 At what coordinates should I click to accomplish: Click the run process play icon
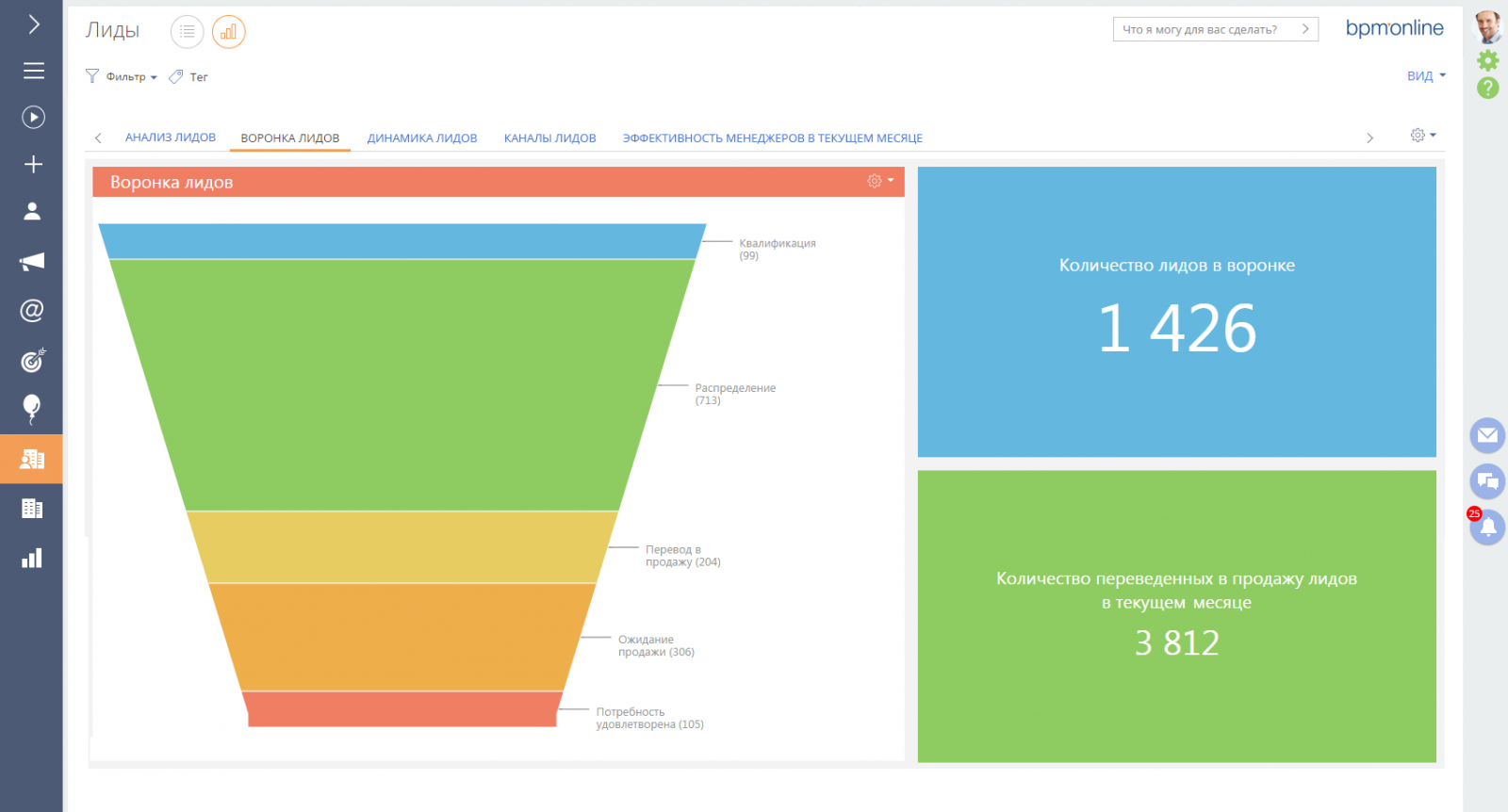coord(33,117)
